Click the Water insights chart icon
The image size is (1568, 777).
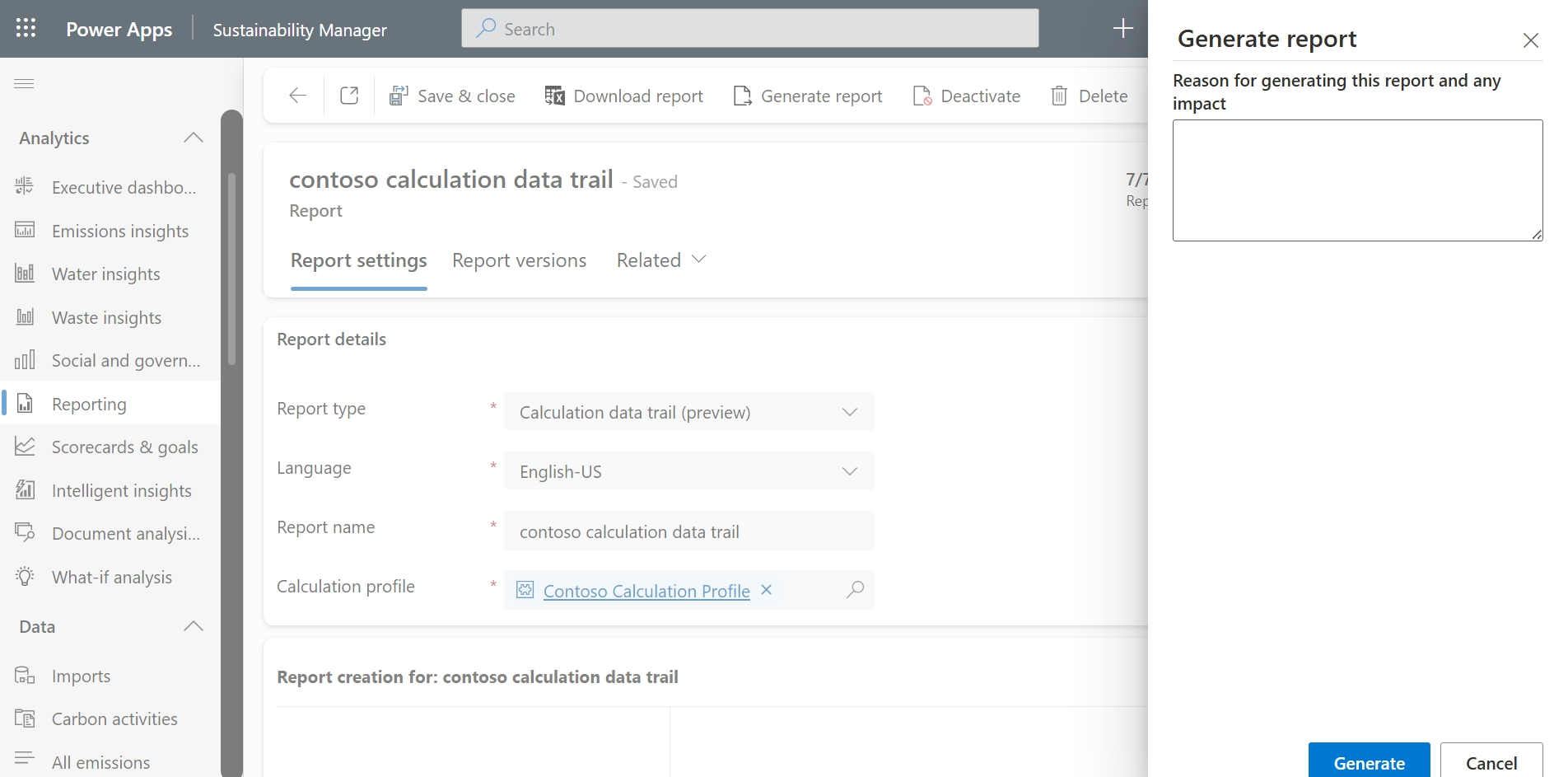click(x=25, y=273)
